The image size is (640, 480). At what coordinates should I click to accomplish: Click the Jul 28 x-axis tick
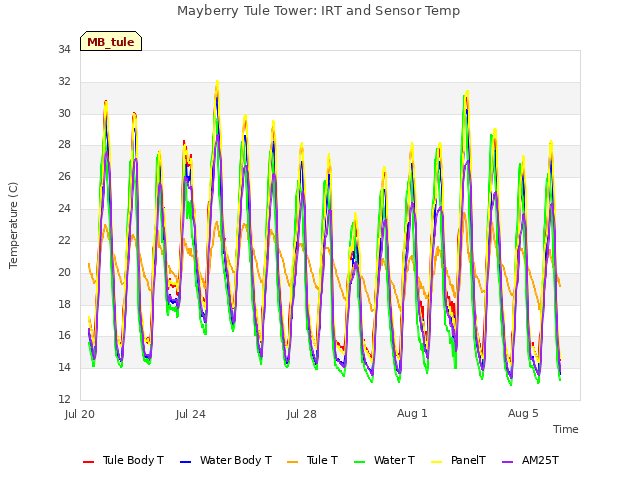302,414
